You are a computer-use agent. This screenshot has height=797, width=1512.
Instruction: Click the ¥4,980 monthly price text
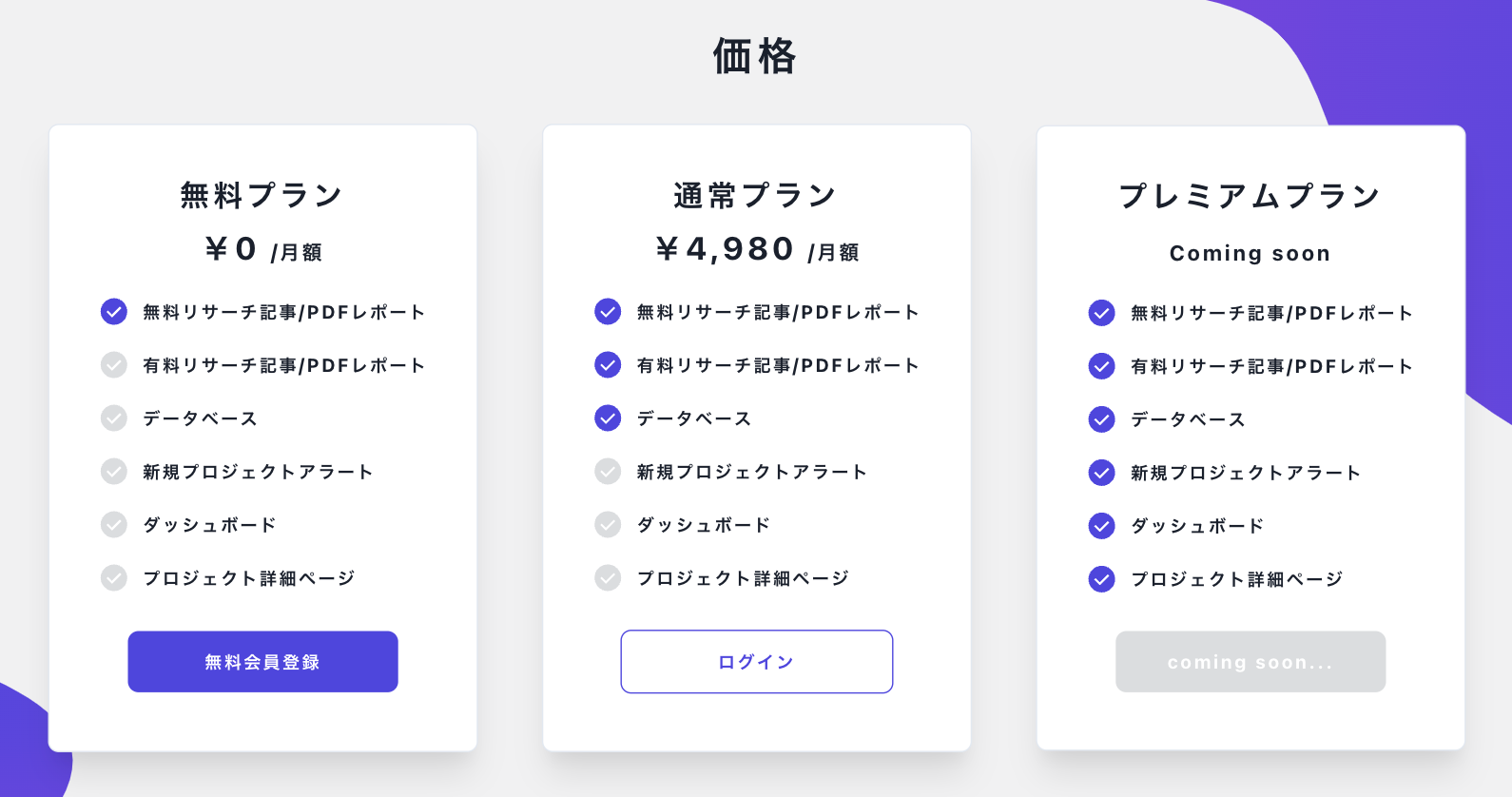726,249
